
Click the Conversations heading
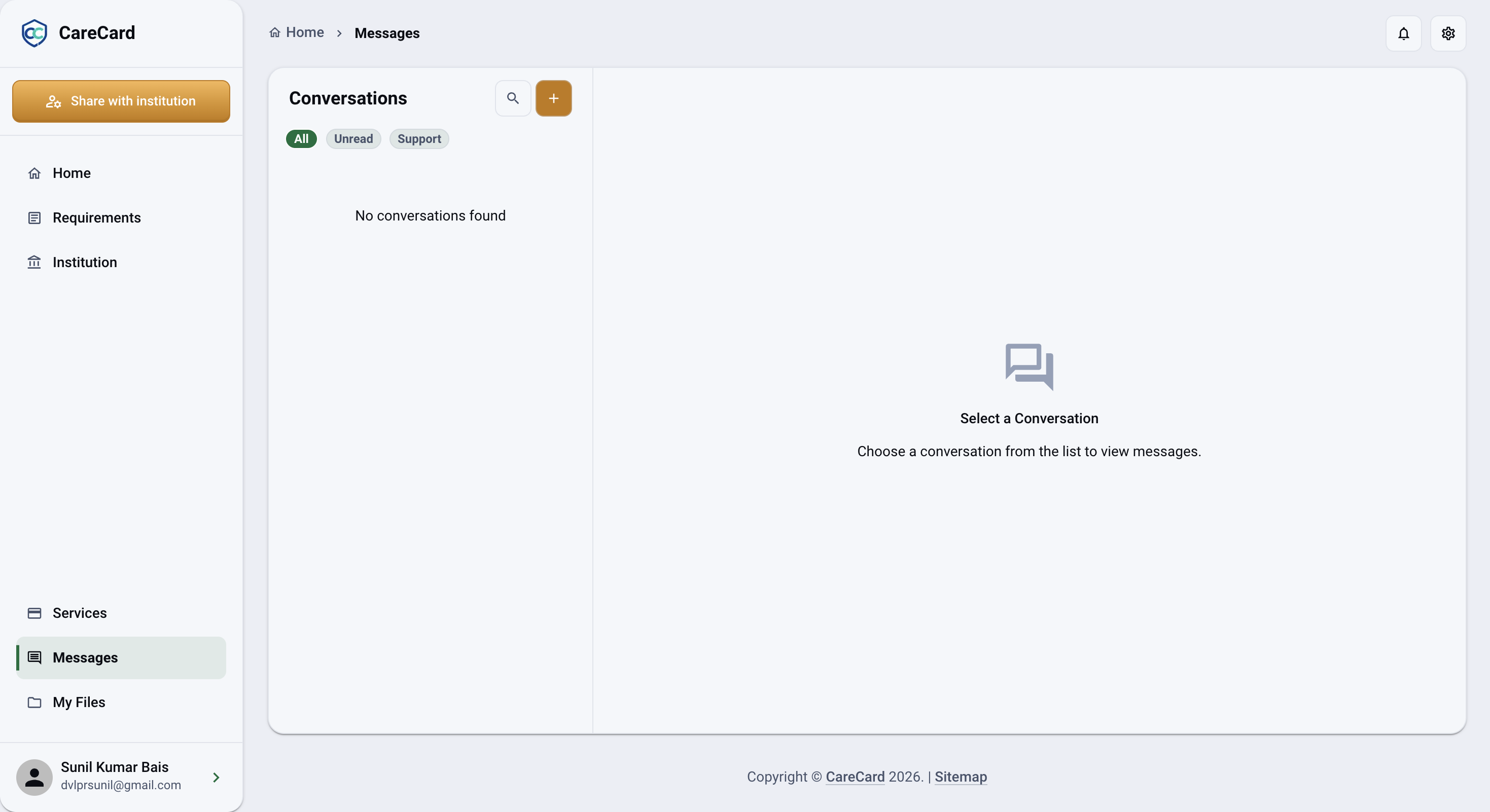348,98
